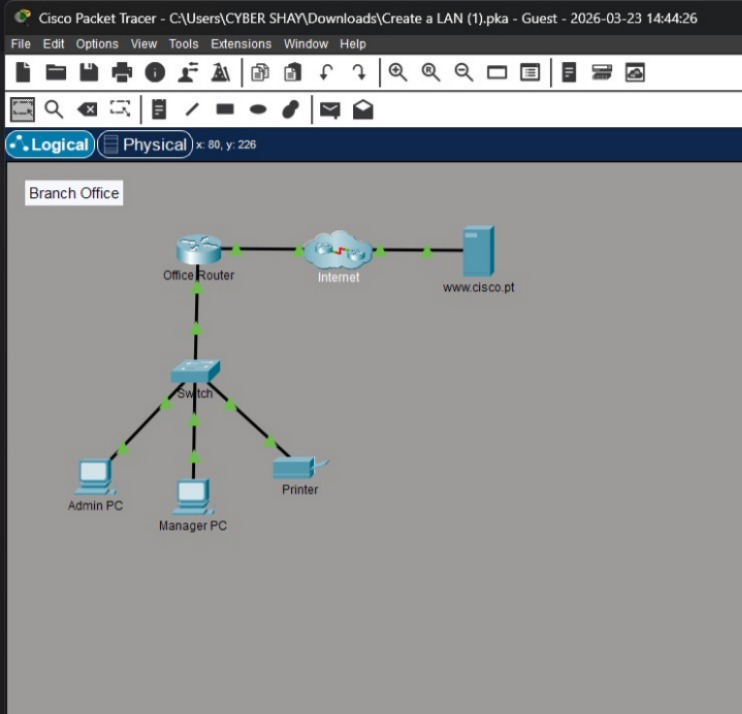This screenshot has height=714, width=742.
Task: Save the project with the floppy disk icon
Action: [x=89, y=73]
